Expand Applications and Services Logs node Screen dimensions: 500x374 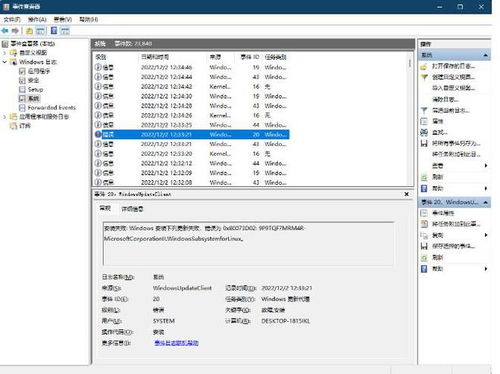(5, 117)
